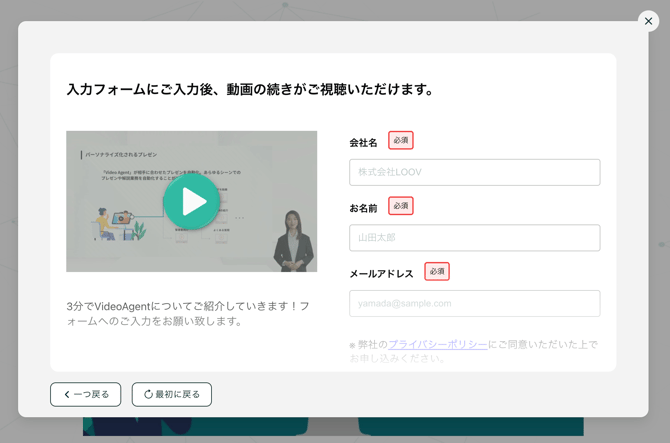The image size is (670, 443).
Task: Close the modal with the X button
Action: [648, 21]
